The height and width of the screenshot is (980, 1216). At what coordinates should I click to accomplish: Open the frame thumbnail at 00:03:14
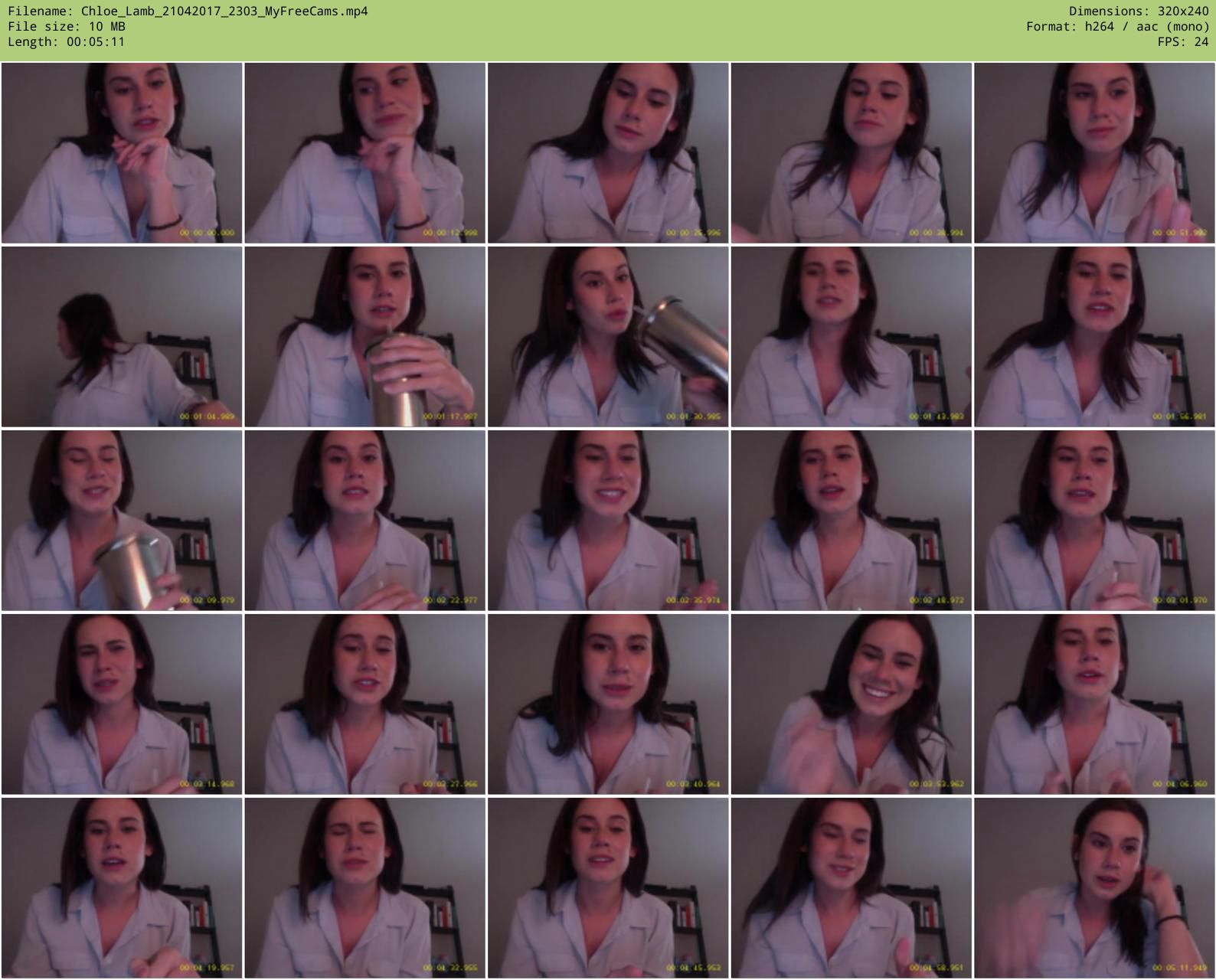(x=122, y=704)
